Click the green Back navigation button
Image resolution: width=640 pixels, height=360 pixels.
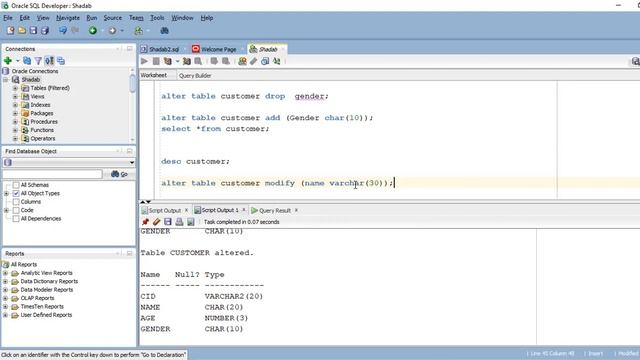click(93, 31)
